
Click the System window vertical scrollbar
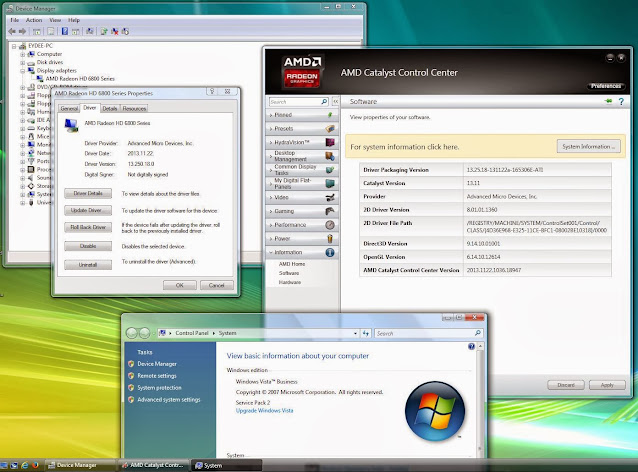480,401
